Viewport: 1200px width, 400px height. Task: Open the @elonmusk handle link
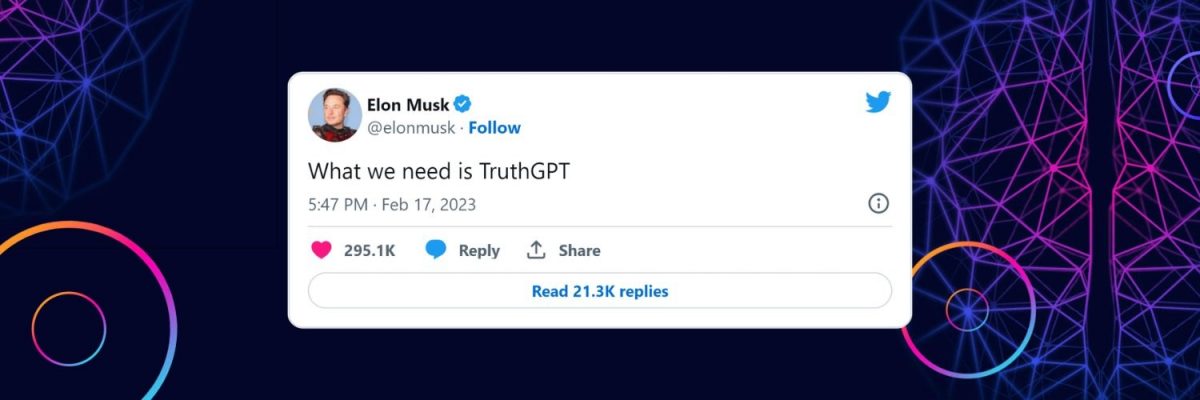(411, 128)
